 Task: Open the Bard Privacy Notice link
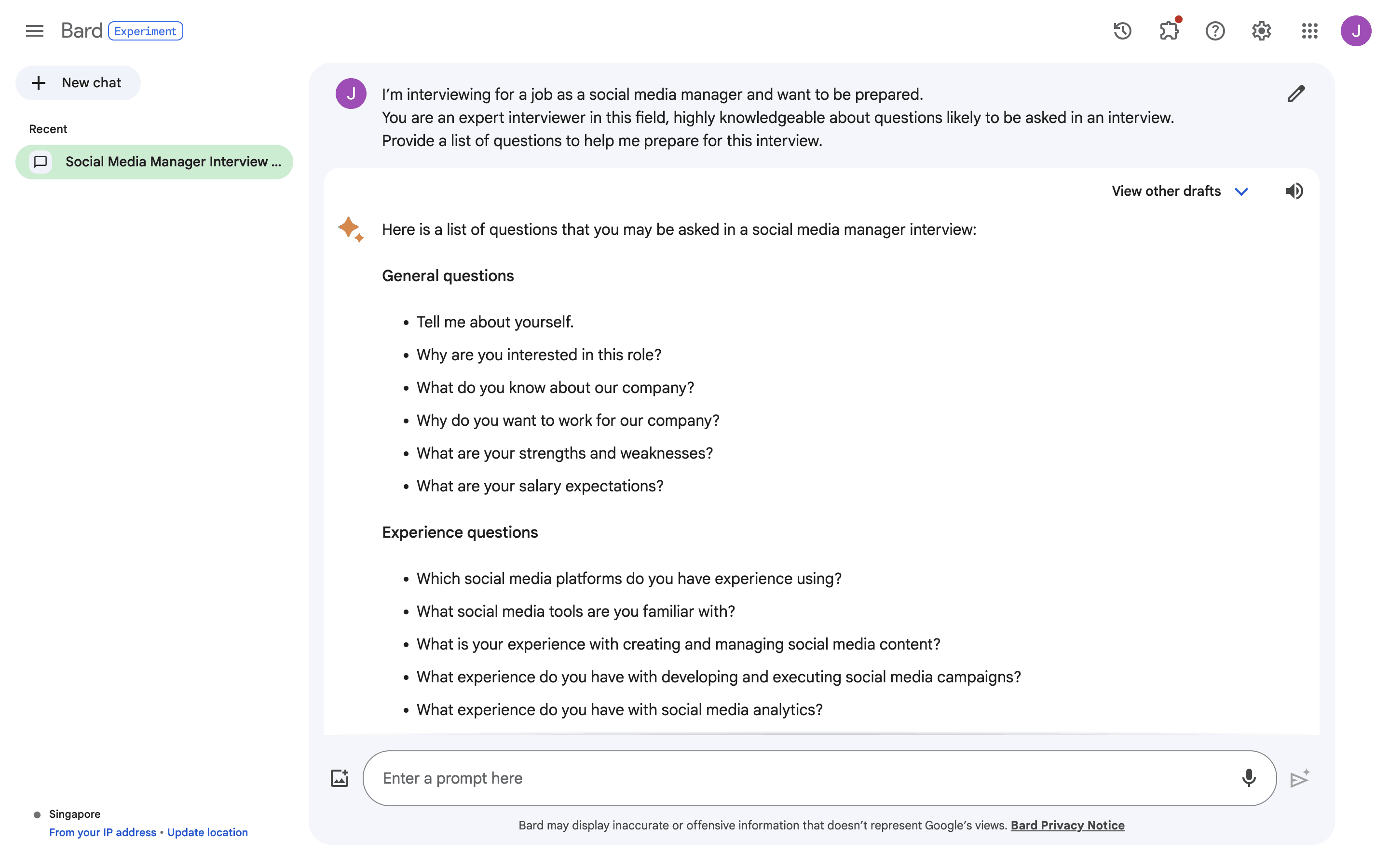click(x=1067, y=826)
